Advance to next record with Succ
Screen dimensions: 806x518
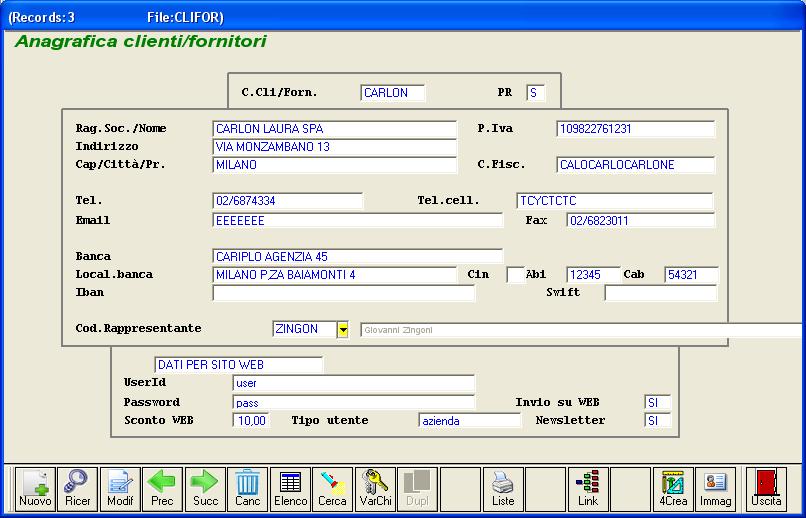pyautogui.click(x=205, y=489)
